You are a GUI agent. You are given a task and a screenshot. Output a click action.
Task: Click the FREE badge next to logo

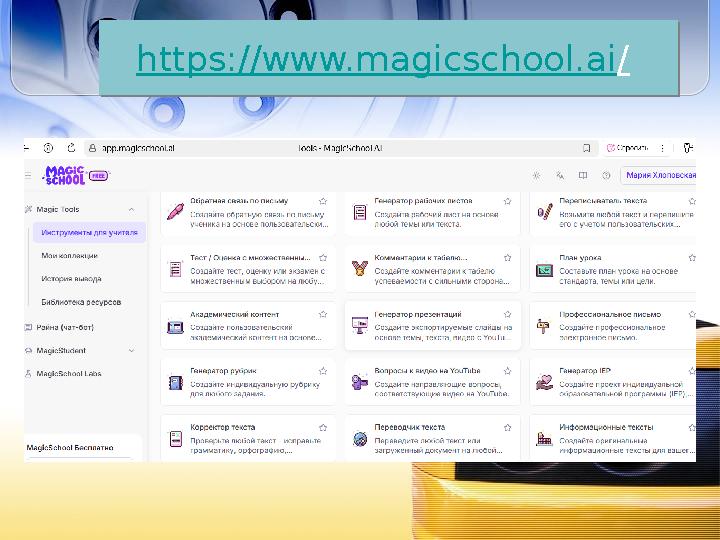coord(98,175)
